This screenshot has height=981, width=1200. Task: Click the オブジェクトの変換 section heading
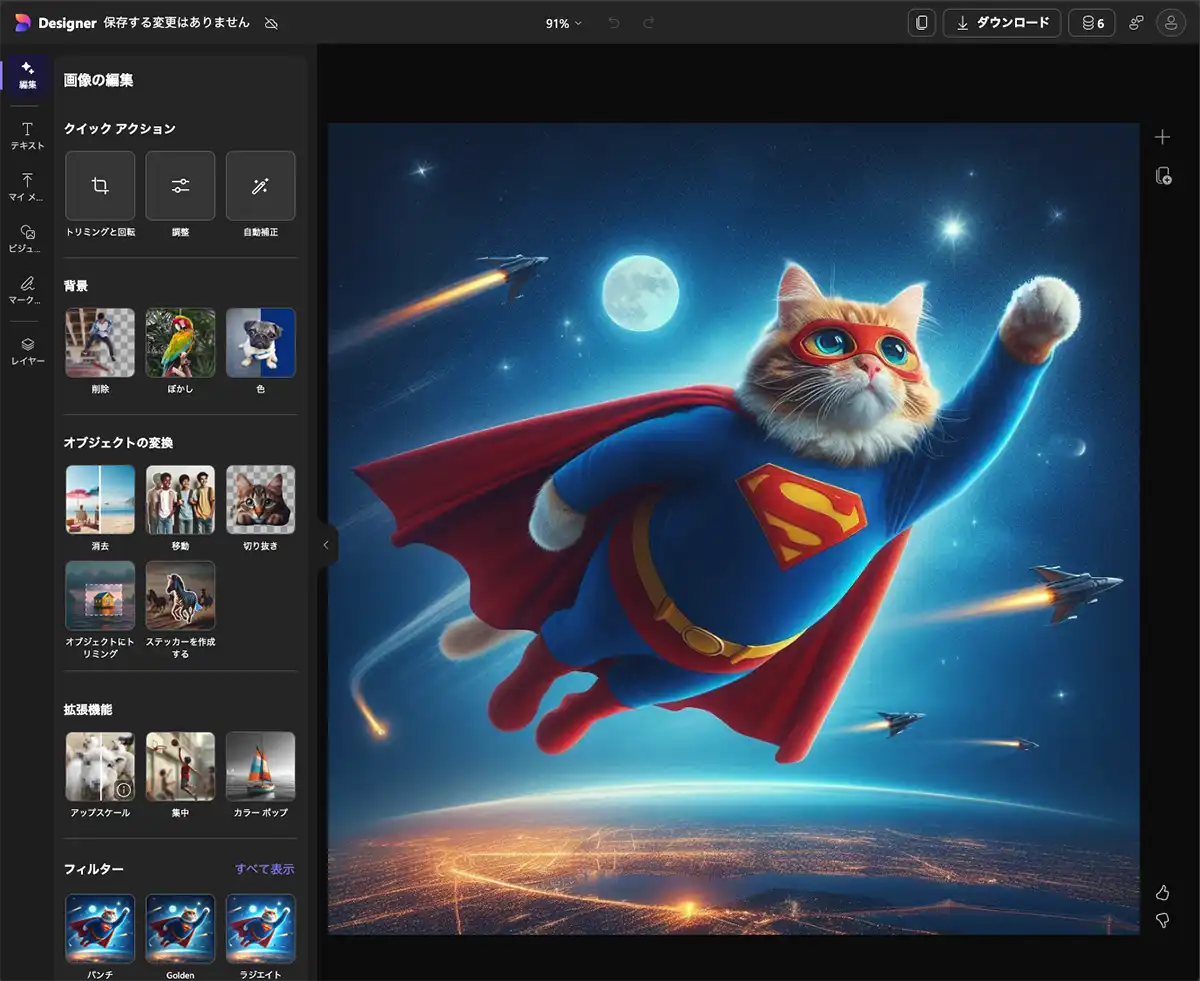point(118,442)
